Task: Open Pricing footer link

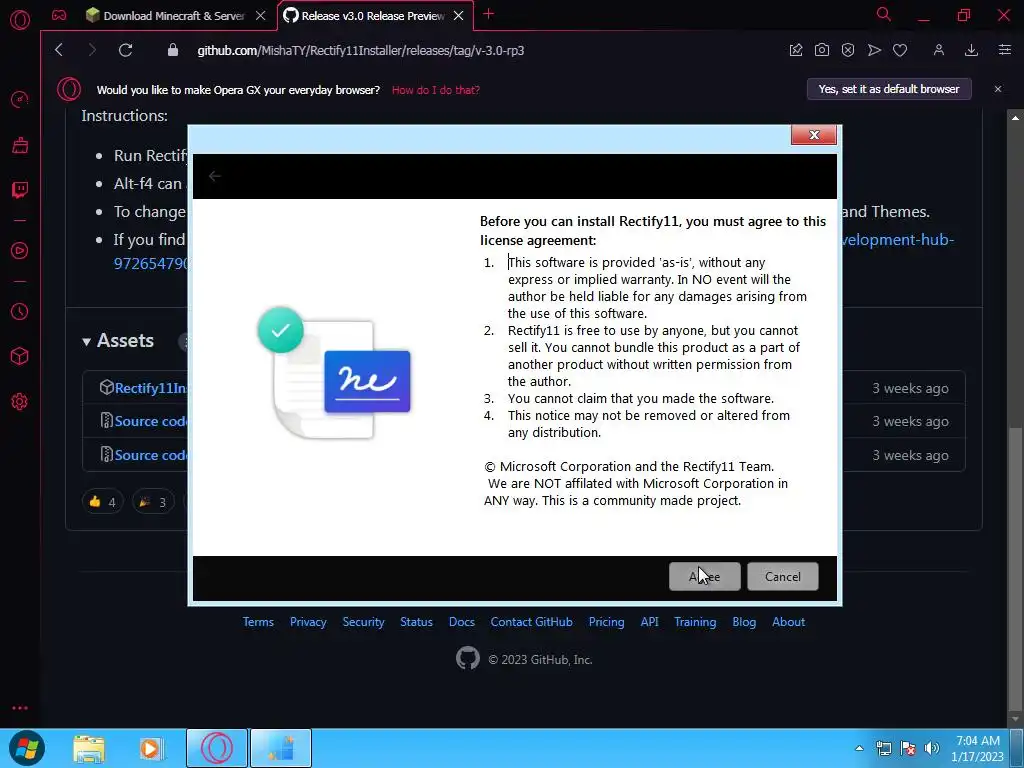Action: [x=606, y=622]
